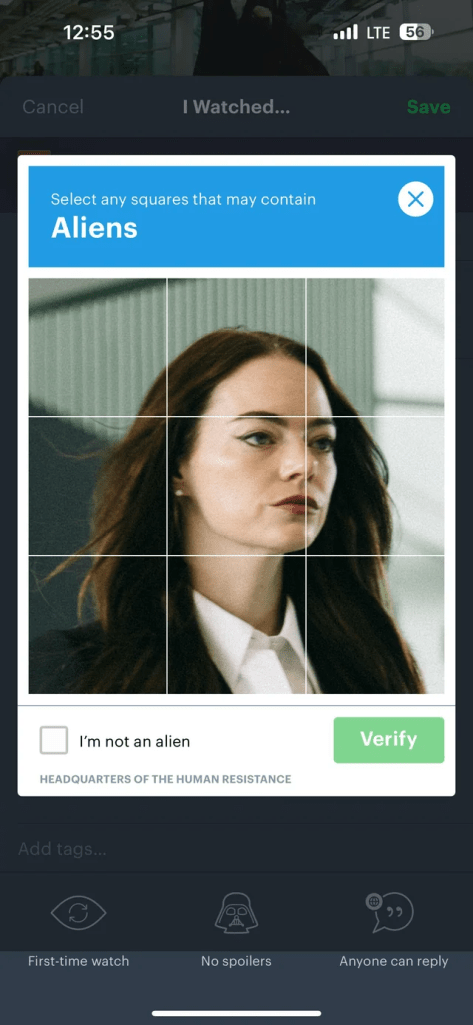
Task: Select the middle-right captcha square with lips
Action: pyautogui.click(x=375, y=486)
